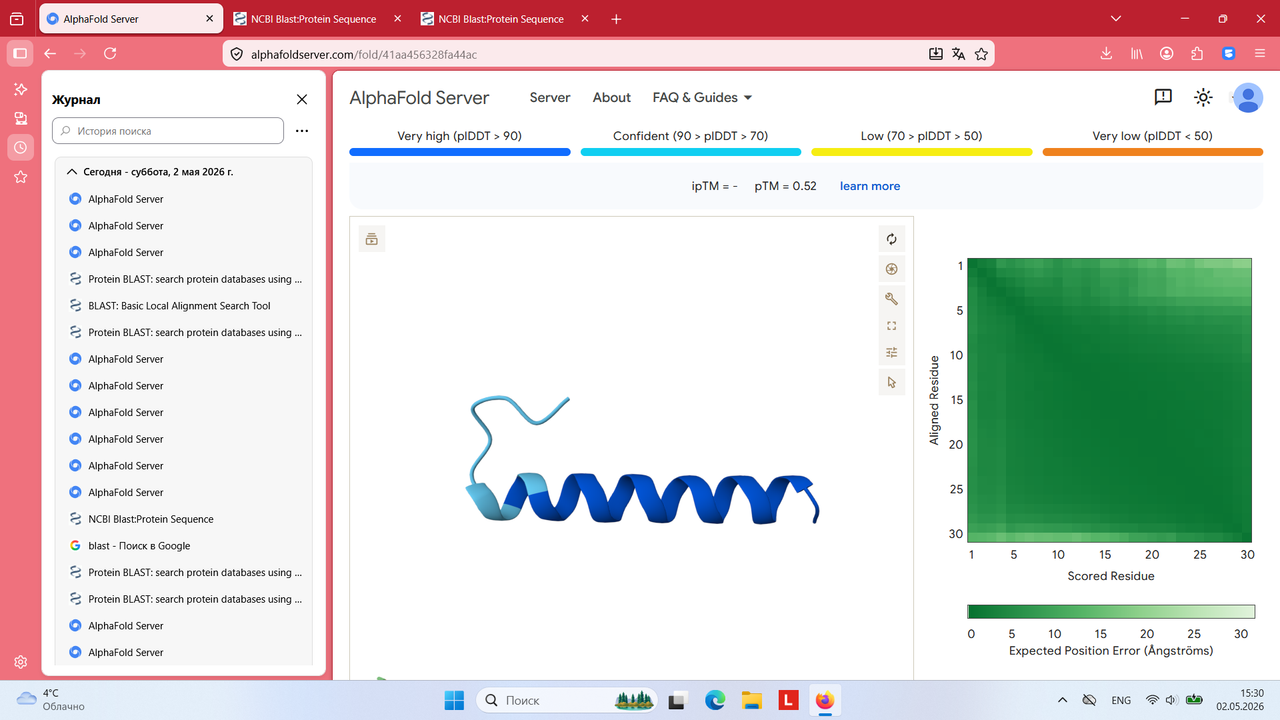Click the Low pLDDT yellow legend bar
The width and height of the screenshot is (1280, 720).
pyautogui.click(x=921, y=152)
